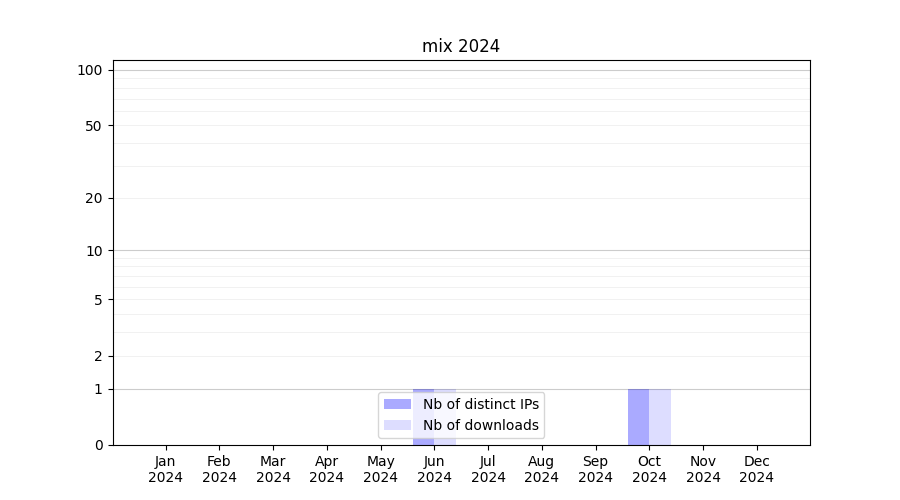
Task: Select the "Nb of distinct IPs" legend label
Action: pyautogui.click(x=480, y=404)
